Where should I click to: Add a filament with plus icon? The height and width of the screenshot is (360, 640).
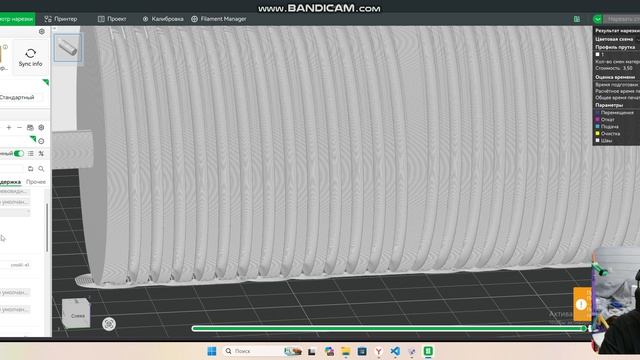(9, 127)
